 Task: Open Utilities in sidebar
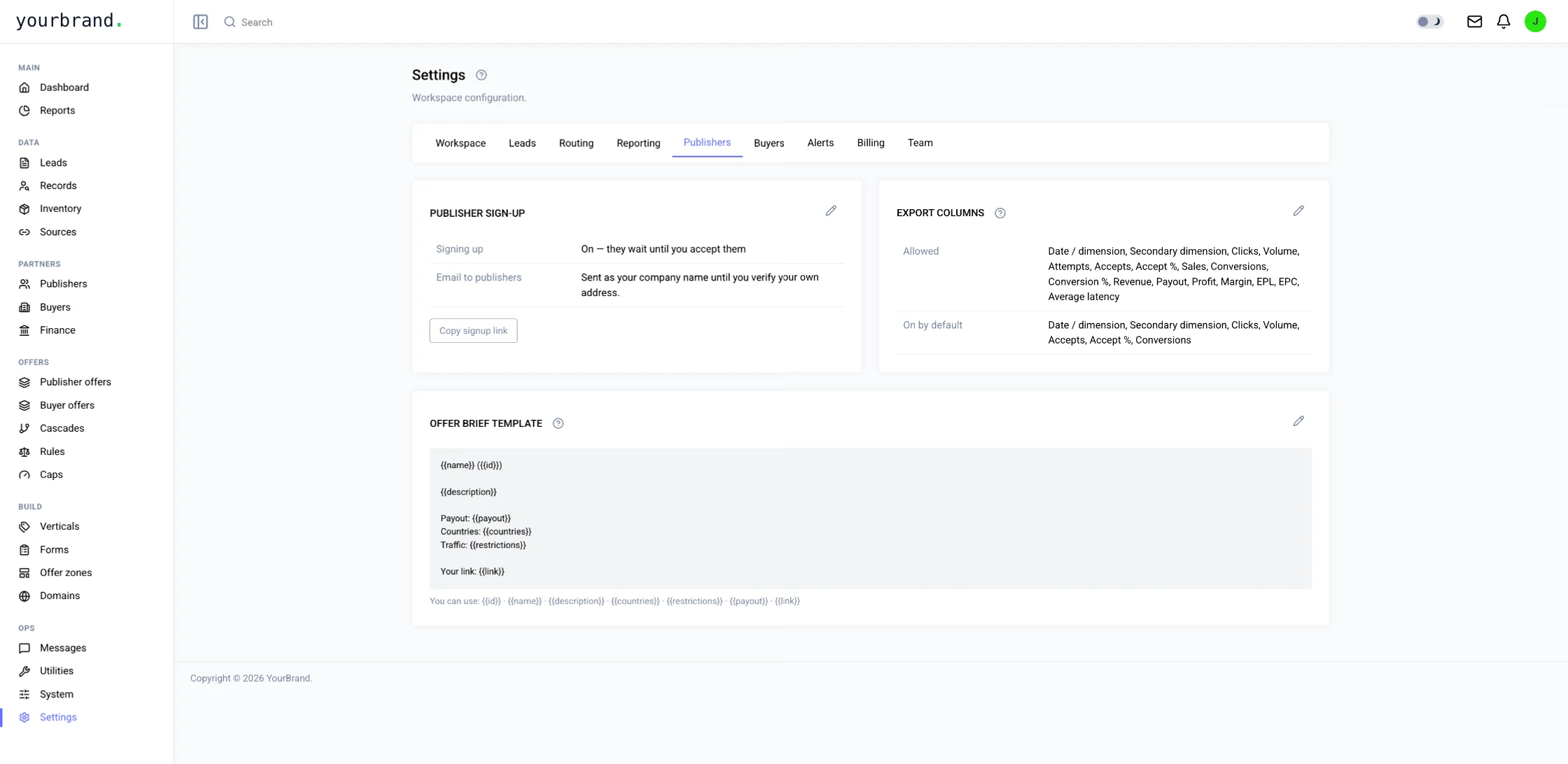(x=57, y=671)
